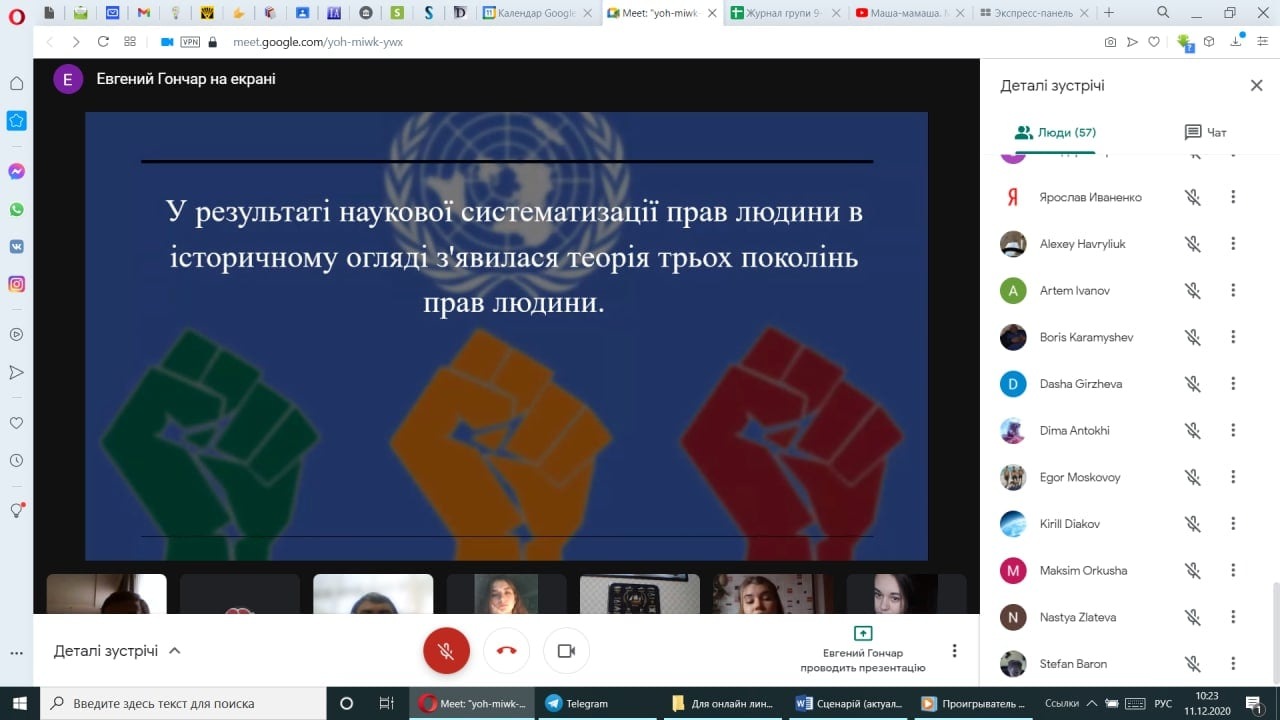Click muted mic icon for Ярослав Иваненко
Screen dimensions: 1280x720
(x=1193, y=197)
